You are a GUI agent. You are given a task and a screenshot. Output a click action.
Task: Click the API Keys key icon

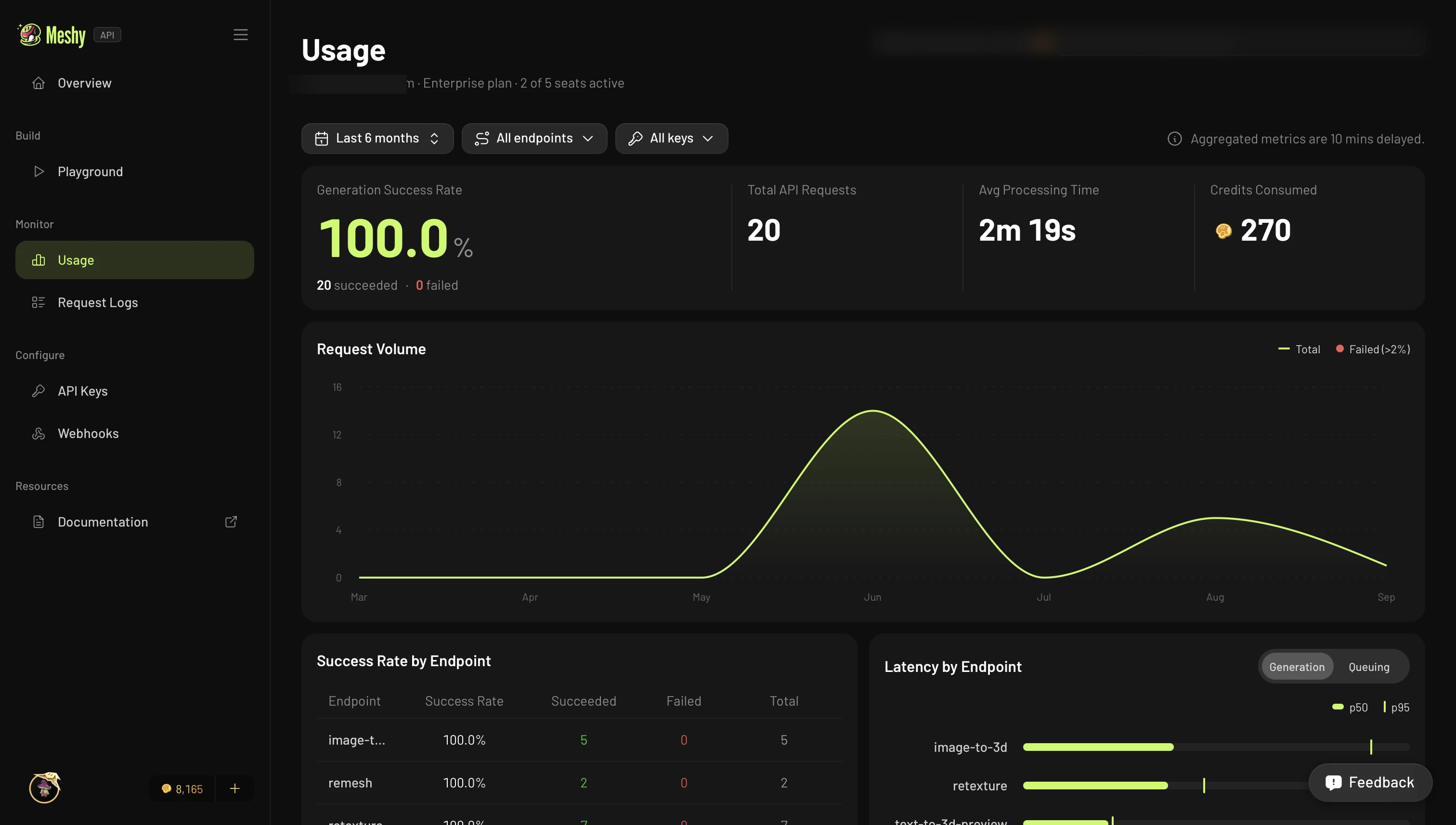(39, 391)
